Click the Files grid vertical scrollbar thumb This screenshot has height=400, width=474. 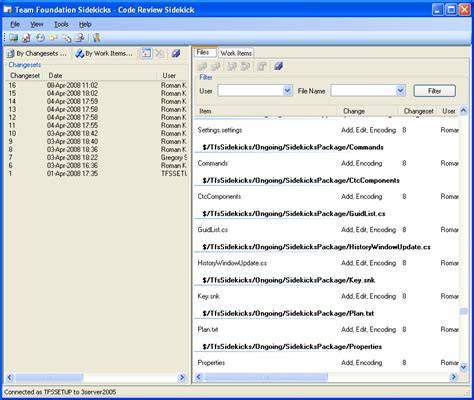463,311
